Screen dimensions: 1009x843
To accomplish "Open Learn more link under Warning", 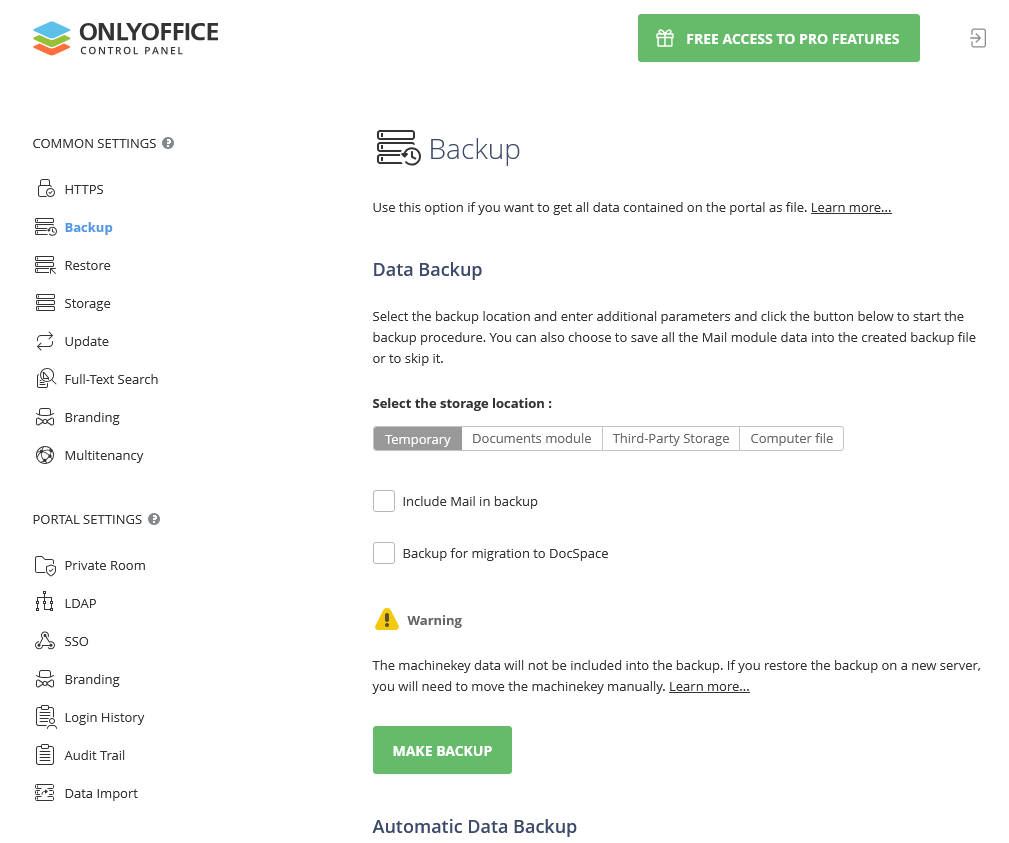I will tap(709, 687).
